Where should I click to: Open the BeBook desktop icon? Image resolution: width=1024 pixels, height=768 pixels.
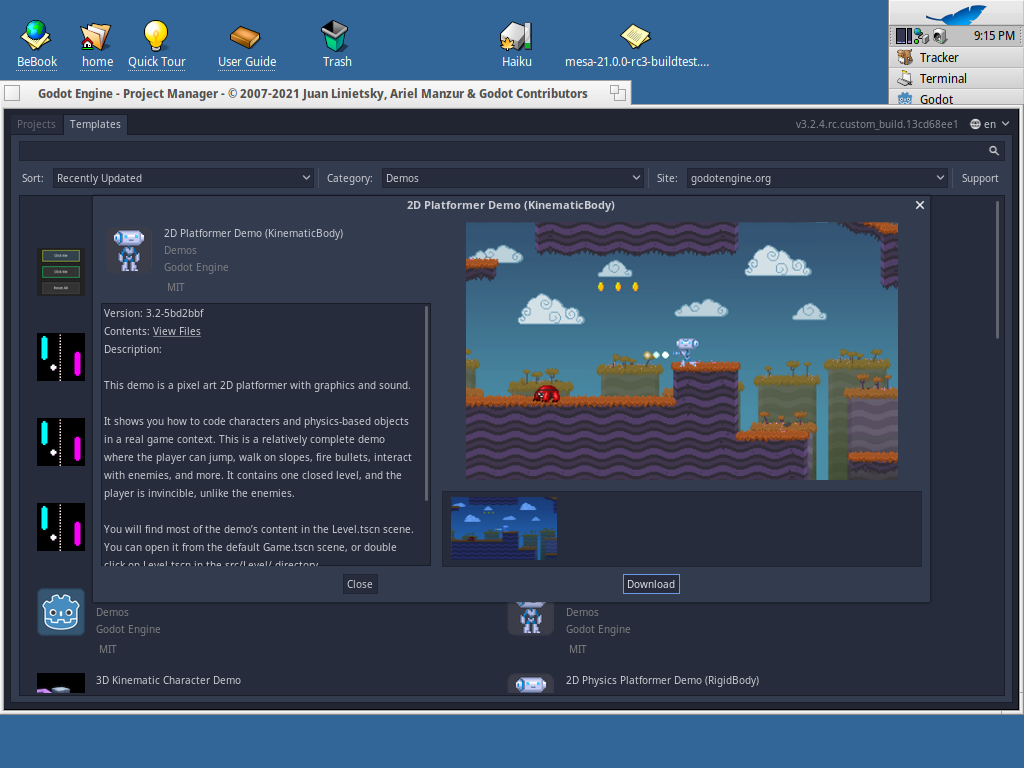37,44
